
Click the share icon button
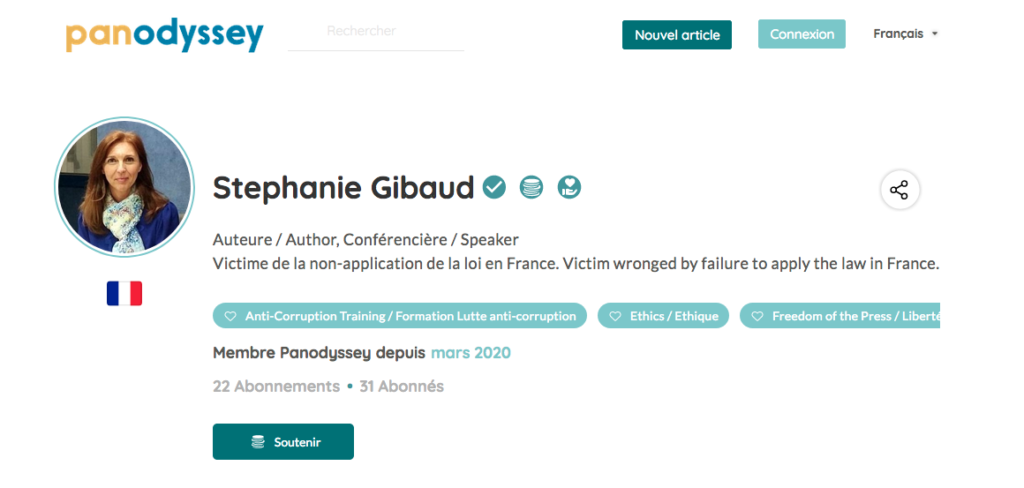[899, 190]
